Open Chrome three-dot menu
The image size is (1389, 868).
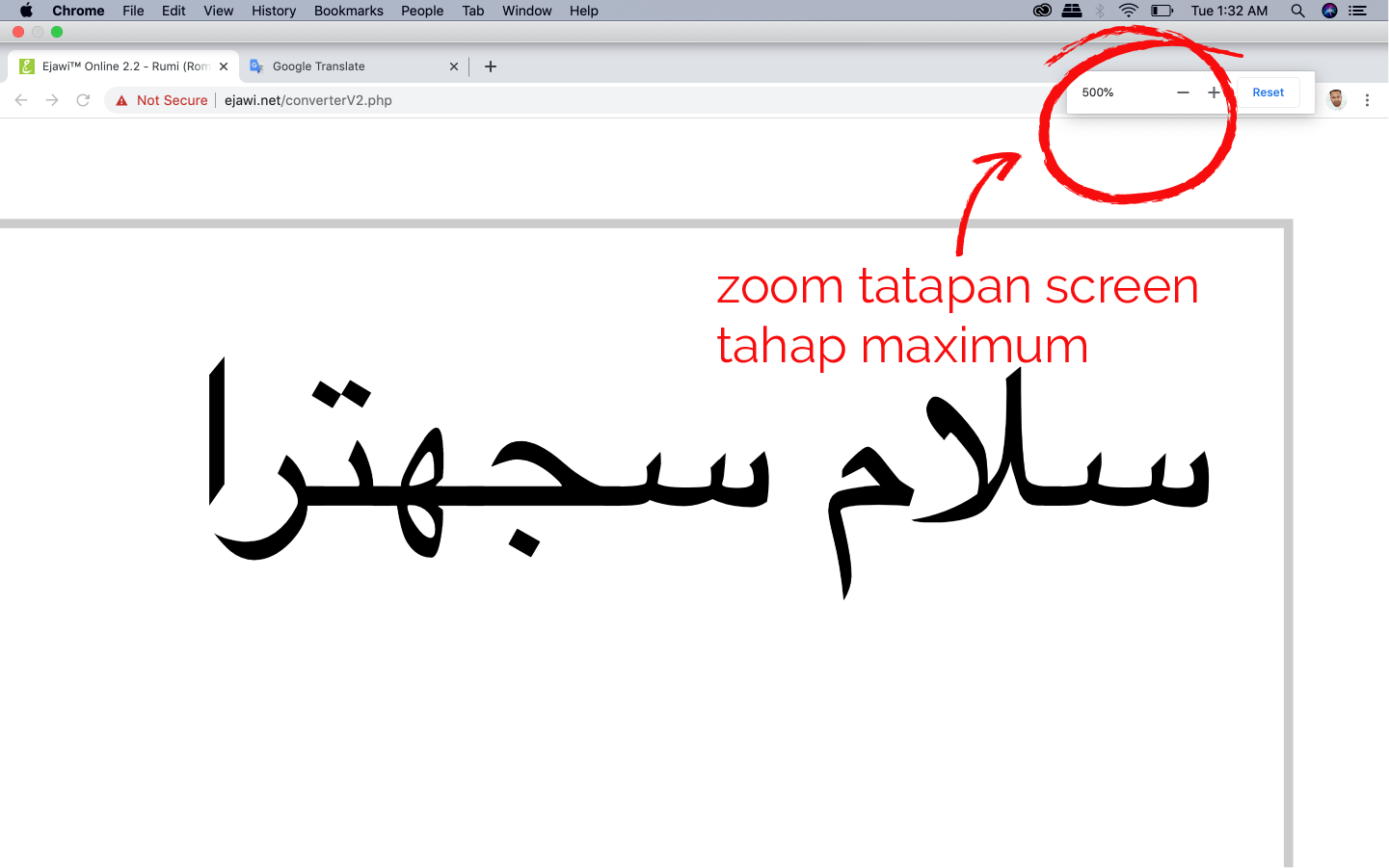click(1367, 100)
